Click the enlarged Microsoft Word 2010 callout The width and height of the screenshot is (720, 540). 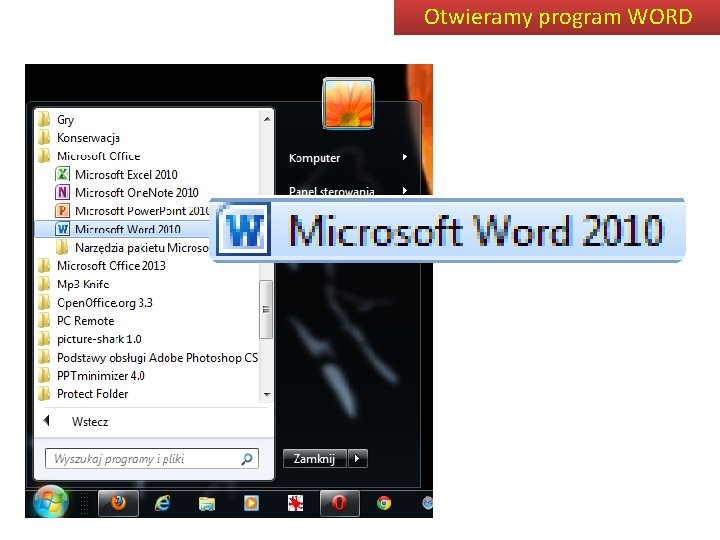[x=448, y=230]
